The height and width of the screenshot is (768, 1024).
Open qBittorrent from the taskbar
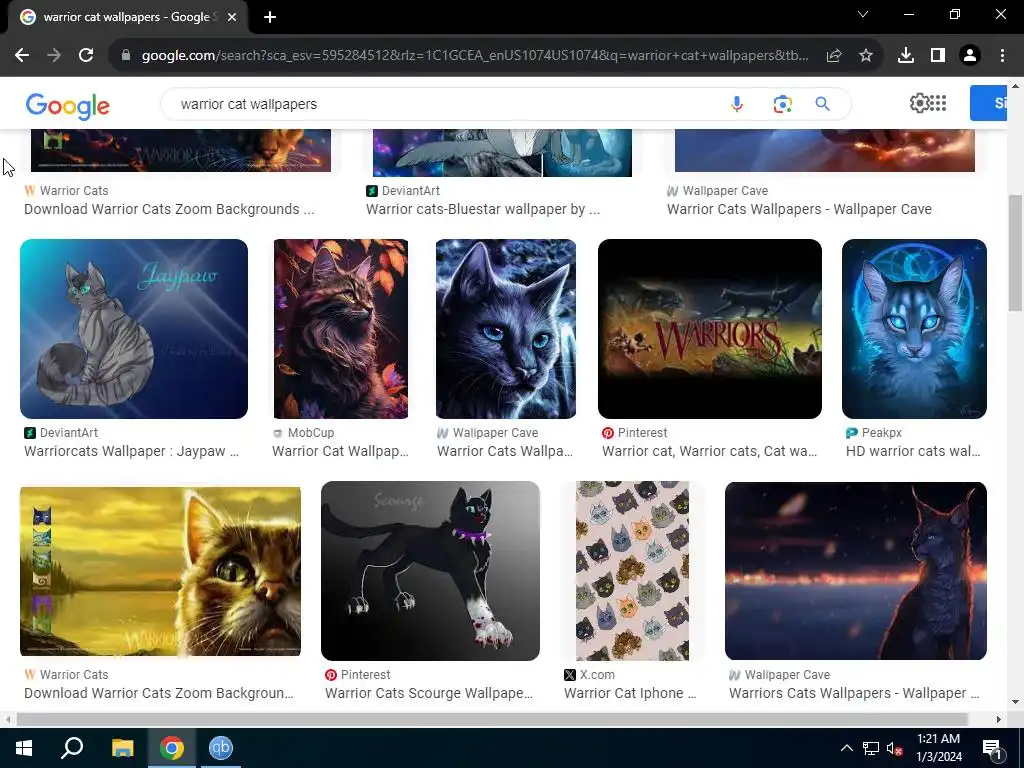pos(221,748)
